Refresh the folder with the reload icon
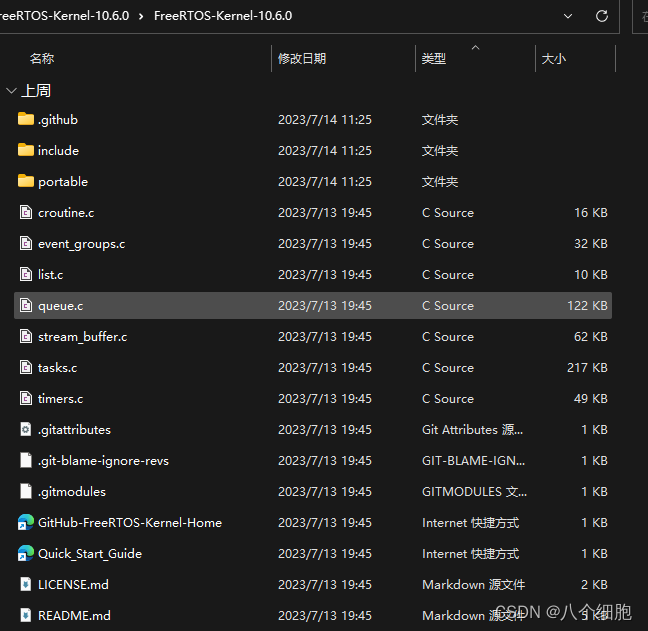The image size is (648, 631). (x=602, y=16)
